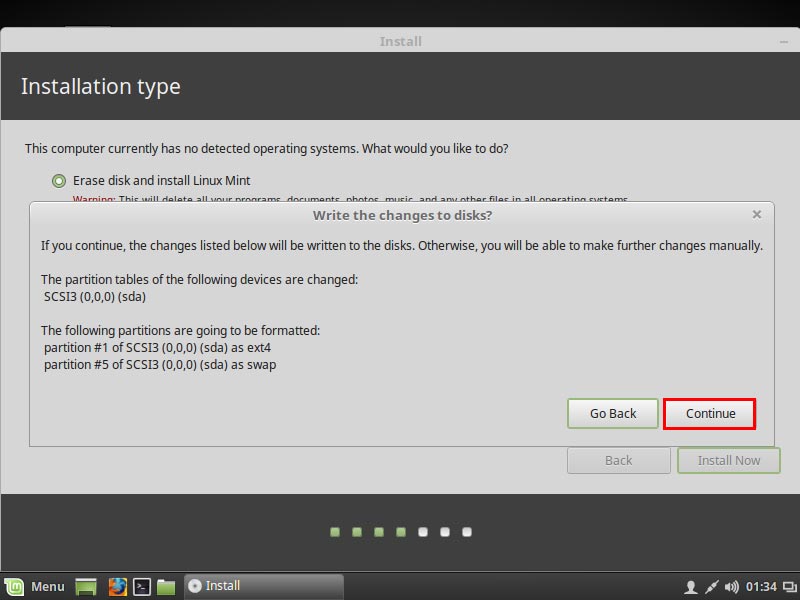
Task: Click the Menu label on the panel
Action: point(48,587)
